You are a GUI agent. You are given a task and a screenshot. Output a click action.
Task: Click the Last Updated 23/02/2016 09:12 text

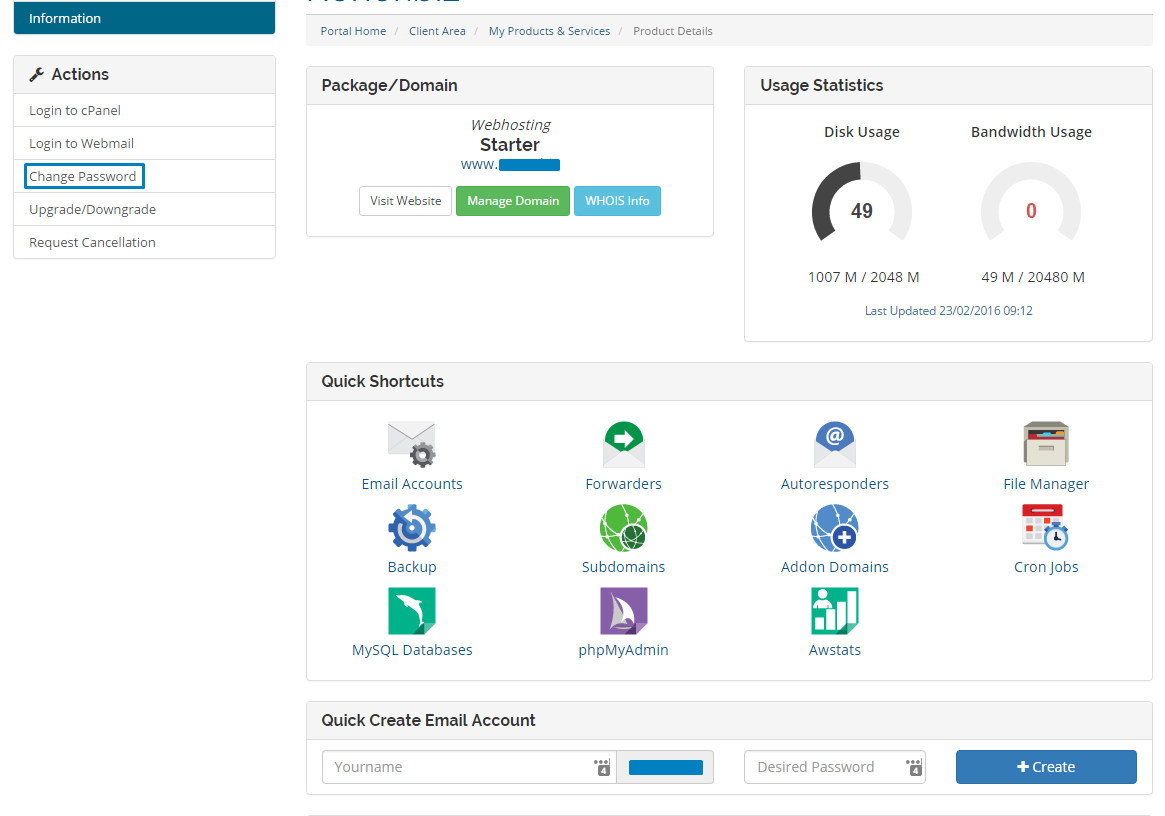[x=949, y=311]
